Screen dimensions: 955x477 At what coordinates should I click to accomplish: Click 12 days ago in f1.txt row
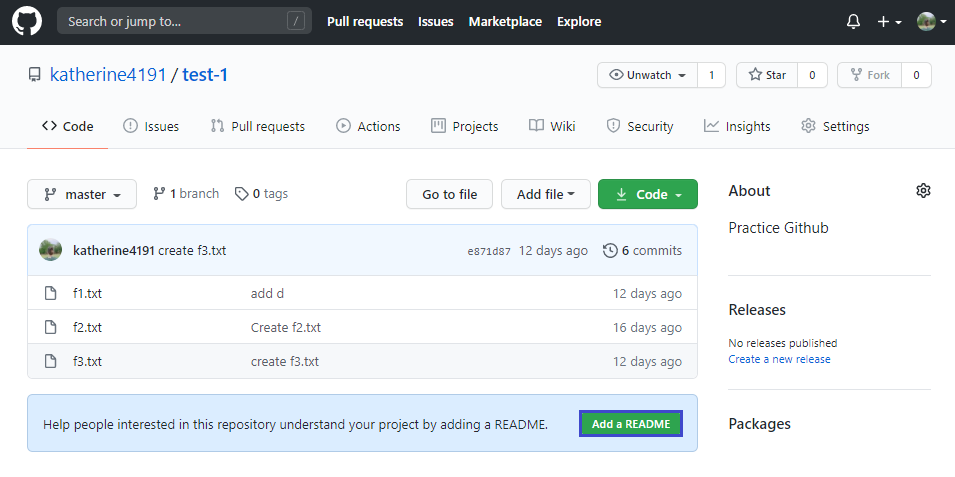click(647, 294)
